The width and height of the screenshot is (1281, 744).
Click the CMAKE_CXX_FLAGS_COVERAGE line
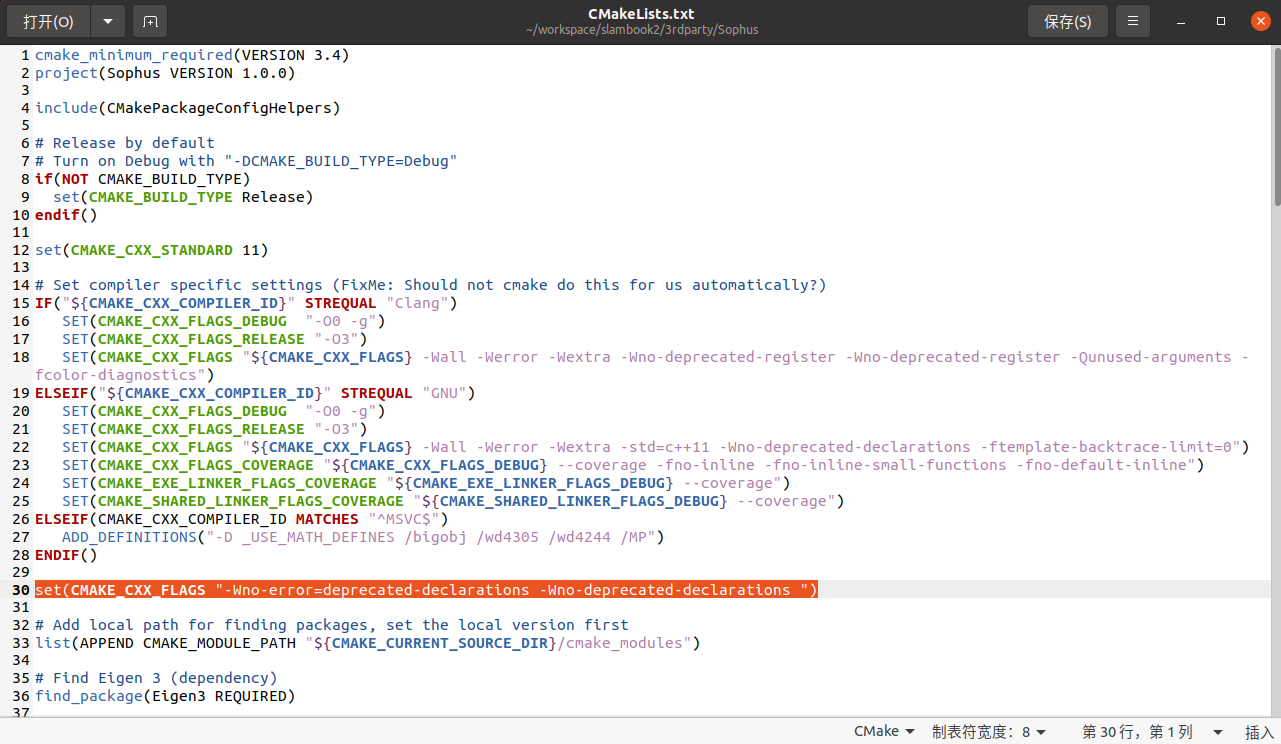[633, 465]
